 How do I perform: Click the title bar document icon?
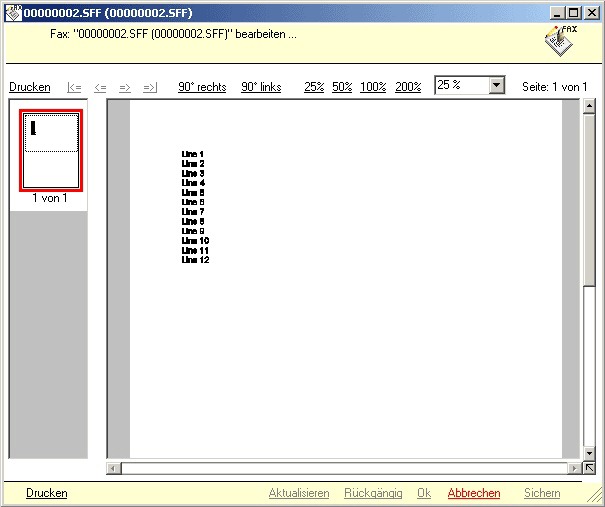click(x=13, y=13)
